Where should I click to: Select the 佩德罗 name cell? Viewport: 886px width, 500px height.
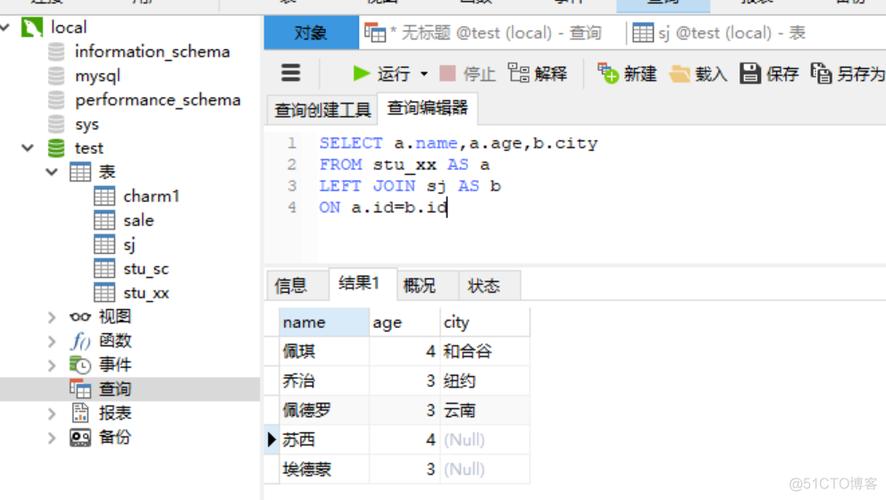click(324, 410)
